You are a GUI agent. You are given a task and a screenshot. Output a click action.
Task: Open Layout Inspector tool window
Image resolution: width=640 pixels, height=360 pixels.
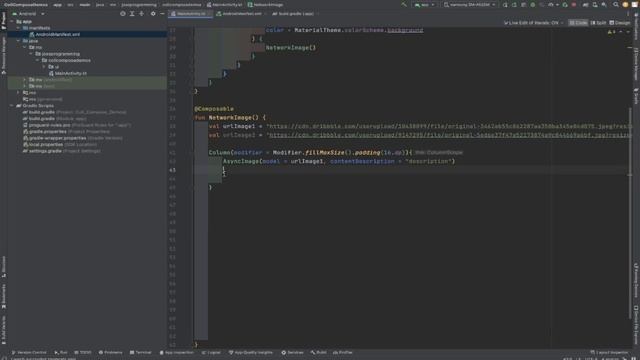(609, 353)
